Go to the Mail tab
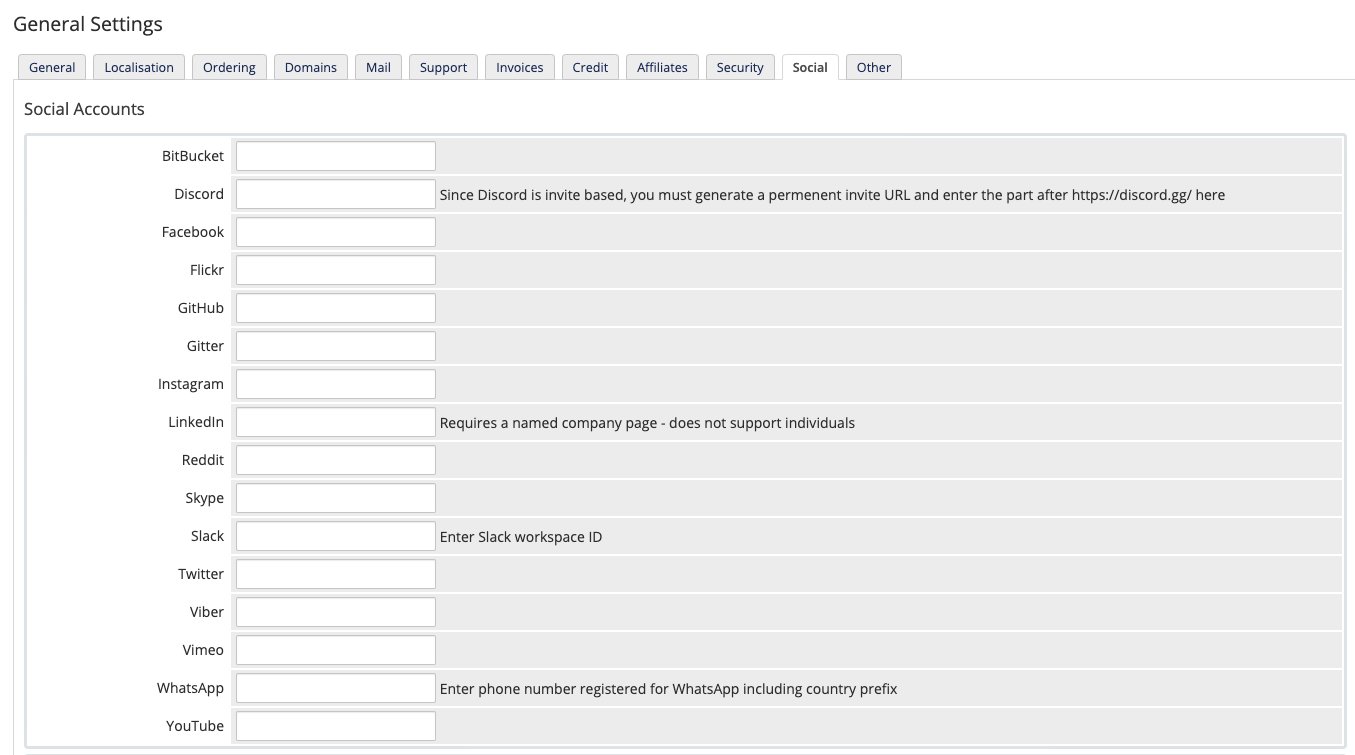The image size is (1355, 755). coord(378,67)
